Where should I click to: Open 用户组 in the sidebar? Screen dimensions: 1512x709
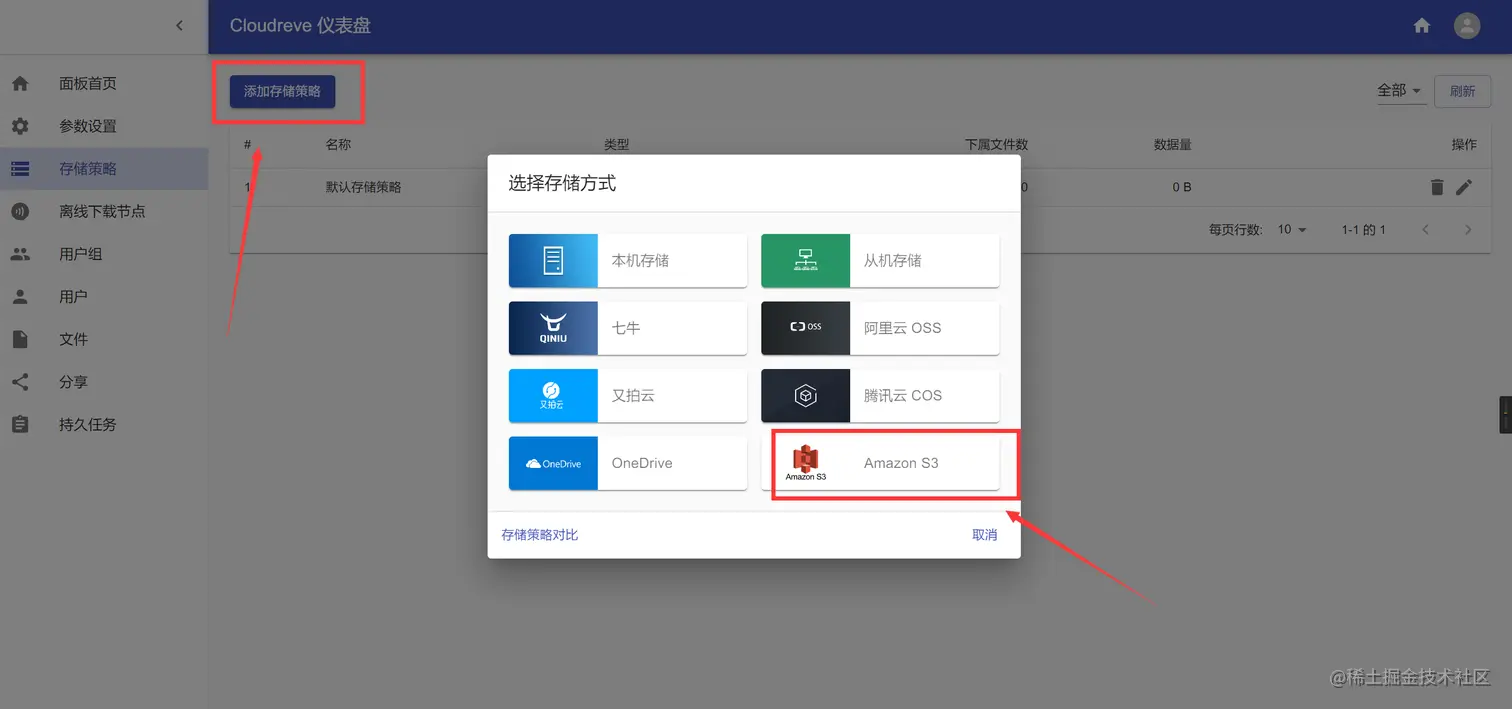click(x=104, y=254)
